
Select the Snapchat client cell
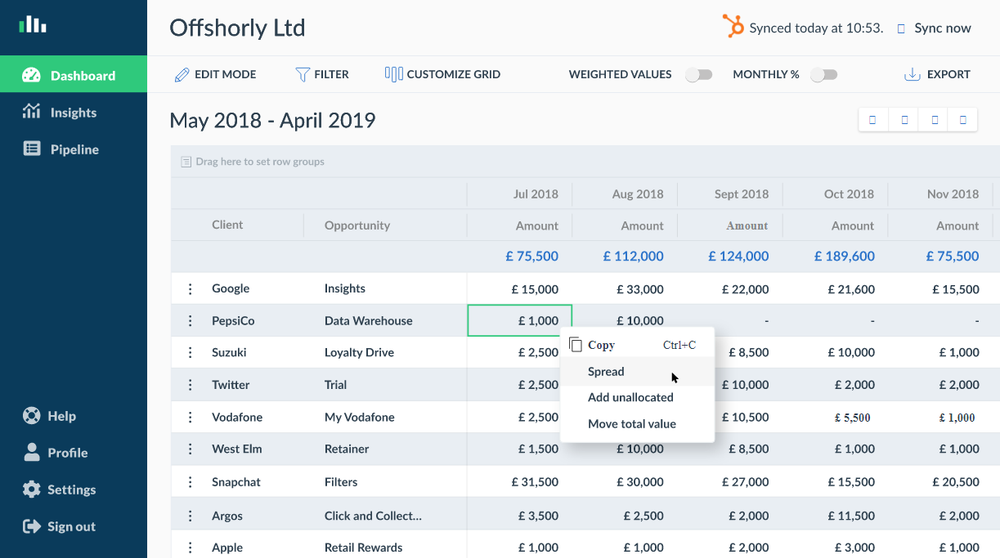click(238, 482)
